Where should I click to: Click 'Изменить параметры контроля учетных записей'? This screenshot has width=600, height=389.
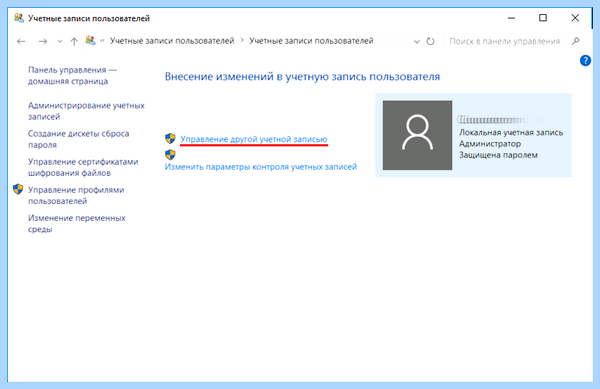(x=261, y=167)
